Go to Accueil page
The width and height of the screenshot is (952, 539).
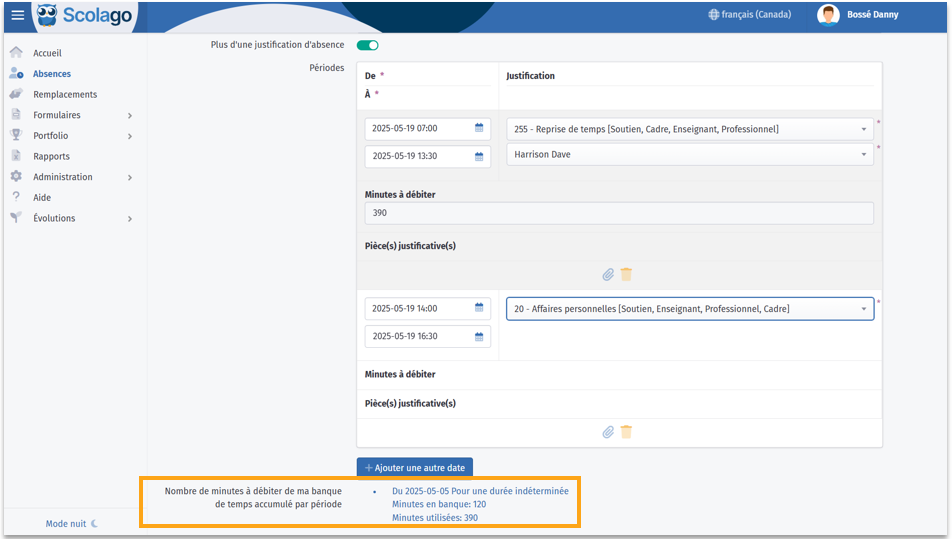coord(47,53)
